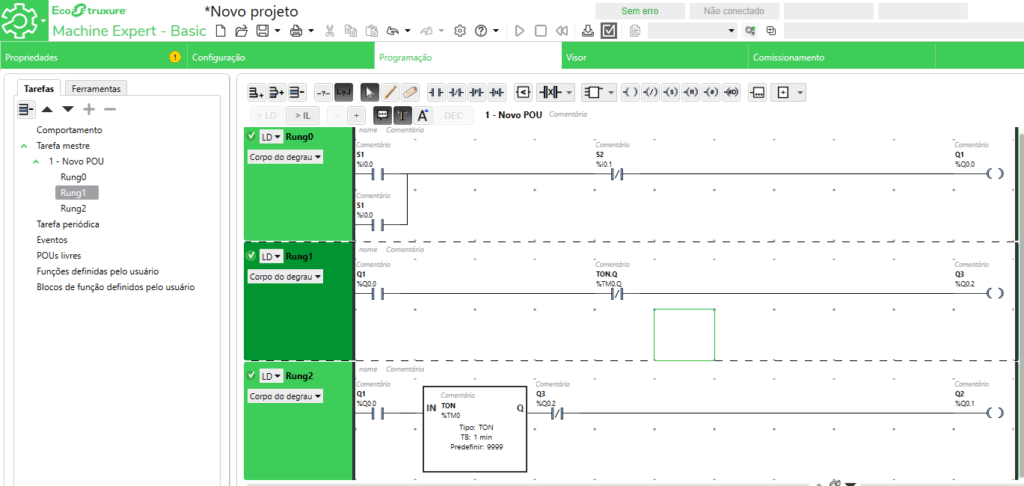Select the eraser tool
1024x486 pixels.
pos(410,93)
